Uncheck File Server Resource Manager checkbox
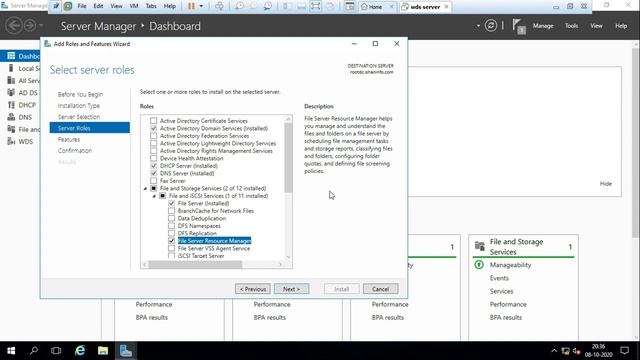Image resolution: width=640 pixels, height=360 pixels. 171,241
